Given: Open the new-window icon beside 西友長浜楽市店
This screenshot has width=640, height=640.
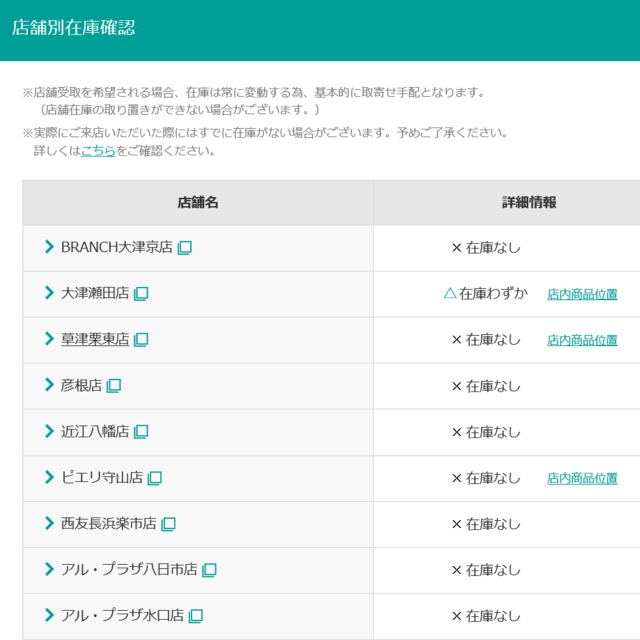Looking at the screenshot, I should pos(168,524).
